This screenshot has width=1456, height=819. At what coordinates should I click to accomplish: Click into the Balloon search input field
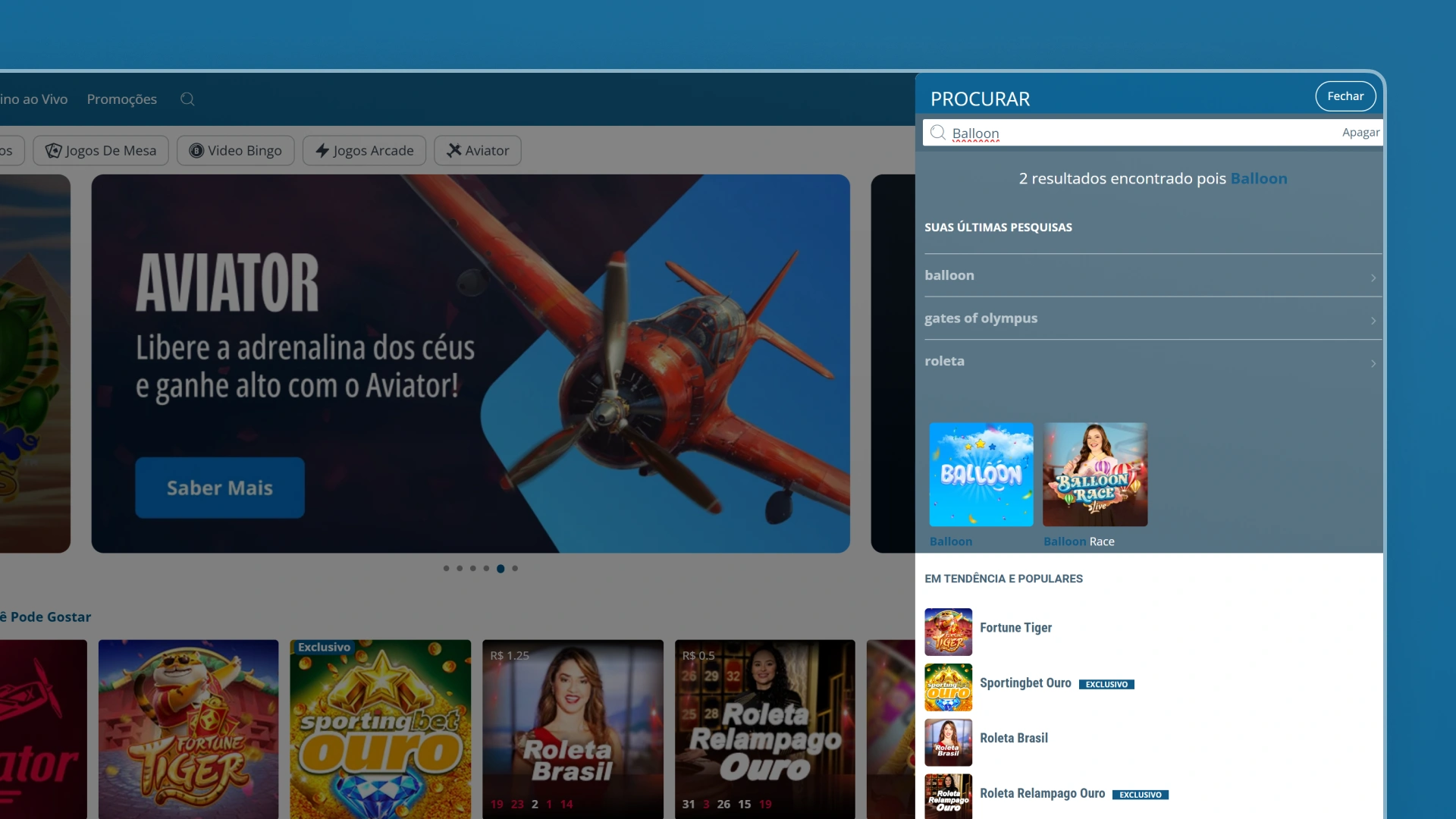(1137, 133)
